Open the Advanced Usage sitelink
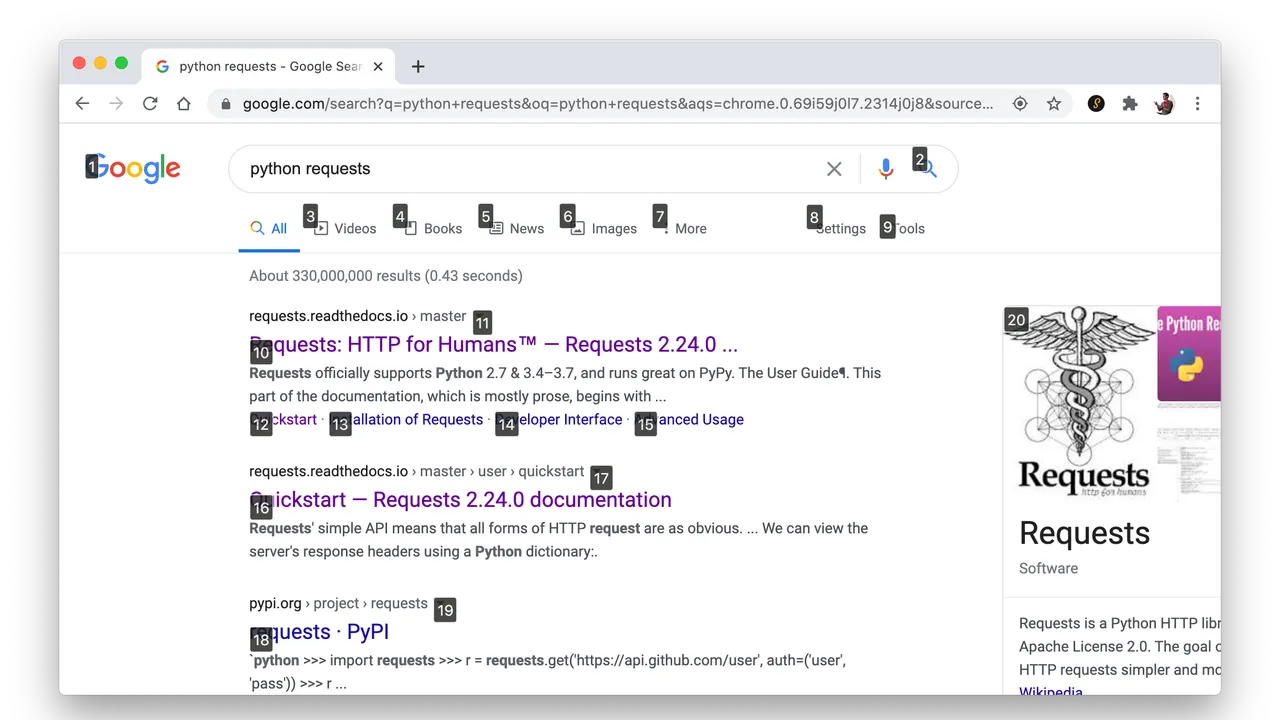 (x=689, y=420)
